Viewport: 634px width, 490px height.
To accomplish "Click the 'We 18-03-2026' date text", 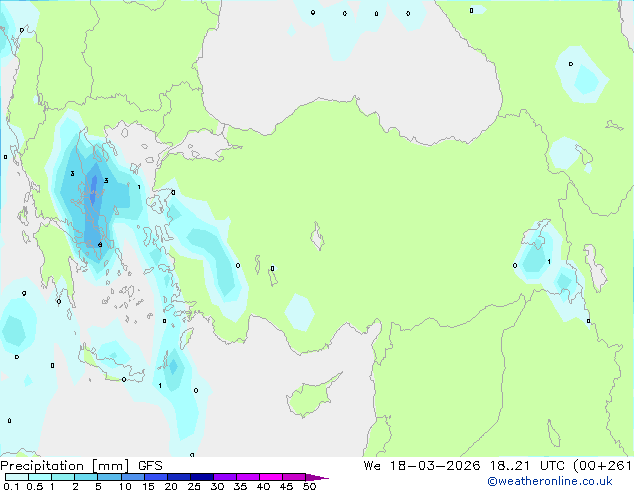I will pos(422,466).
